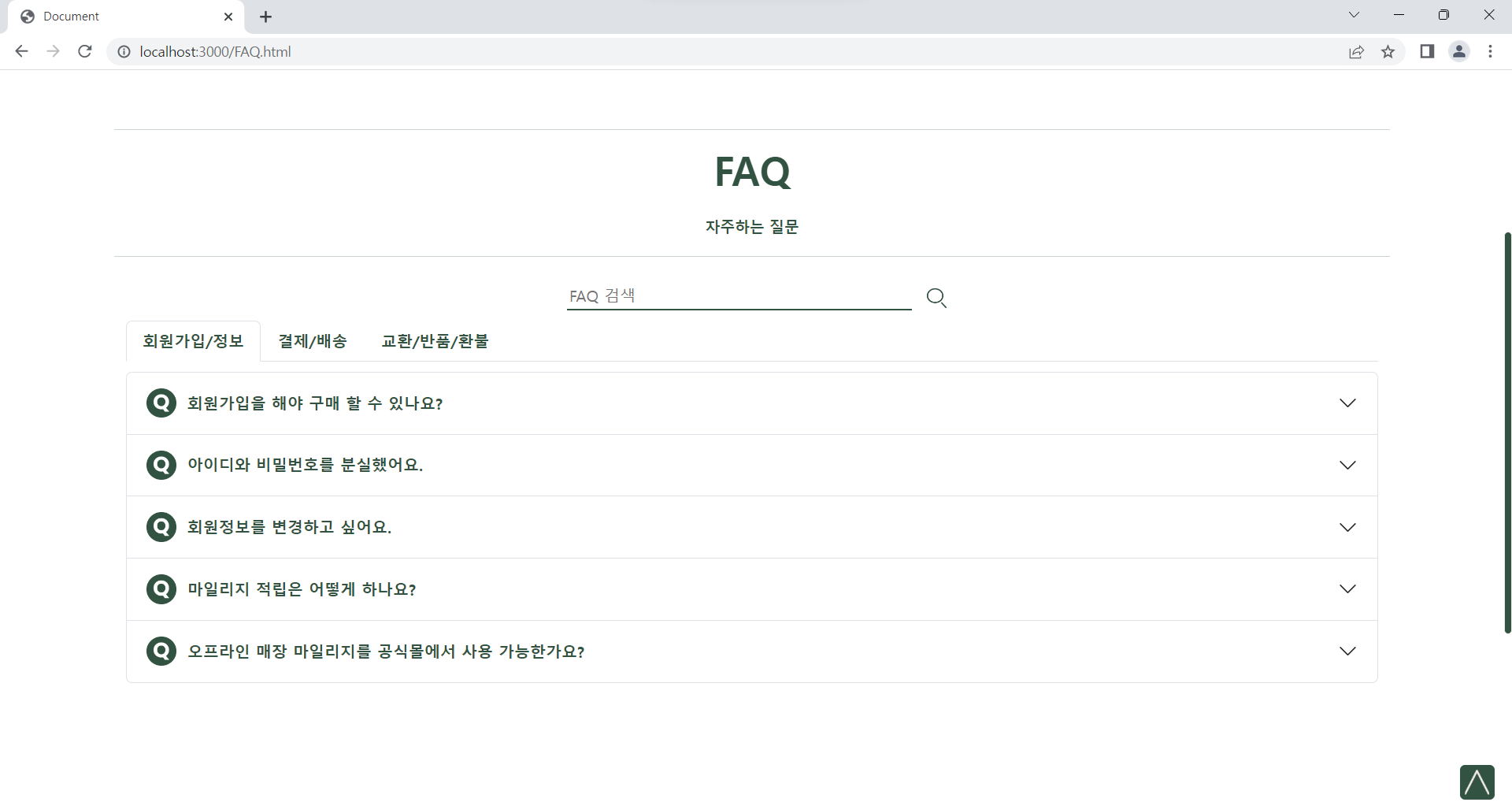Open a new tab with the plus icon
Screen dimensions: 1512x802
tap(265, 17)
